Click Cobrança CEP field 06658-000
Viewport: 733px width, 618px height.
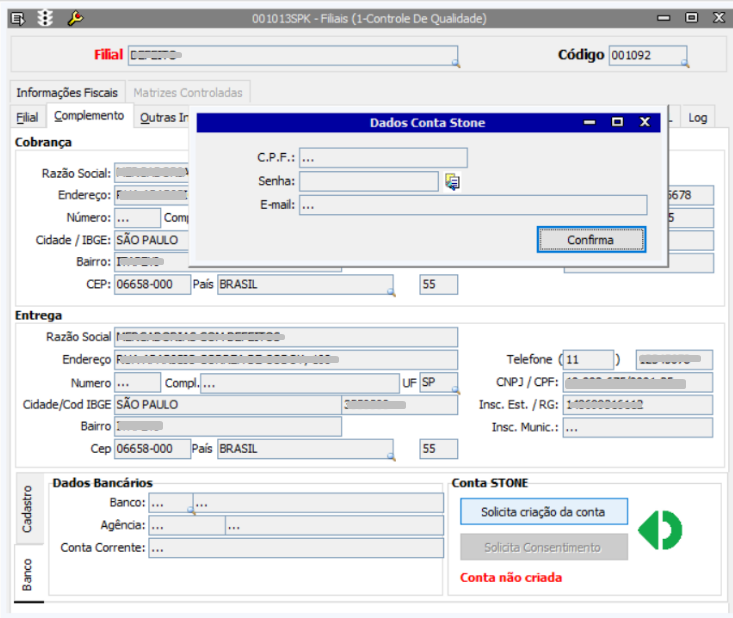[x=152, y=284]
